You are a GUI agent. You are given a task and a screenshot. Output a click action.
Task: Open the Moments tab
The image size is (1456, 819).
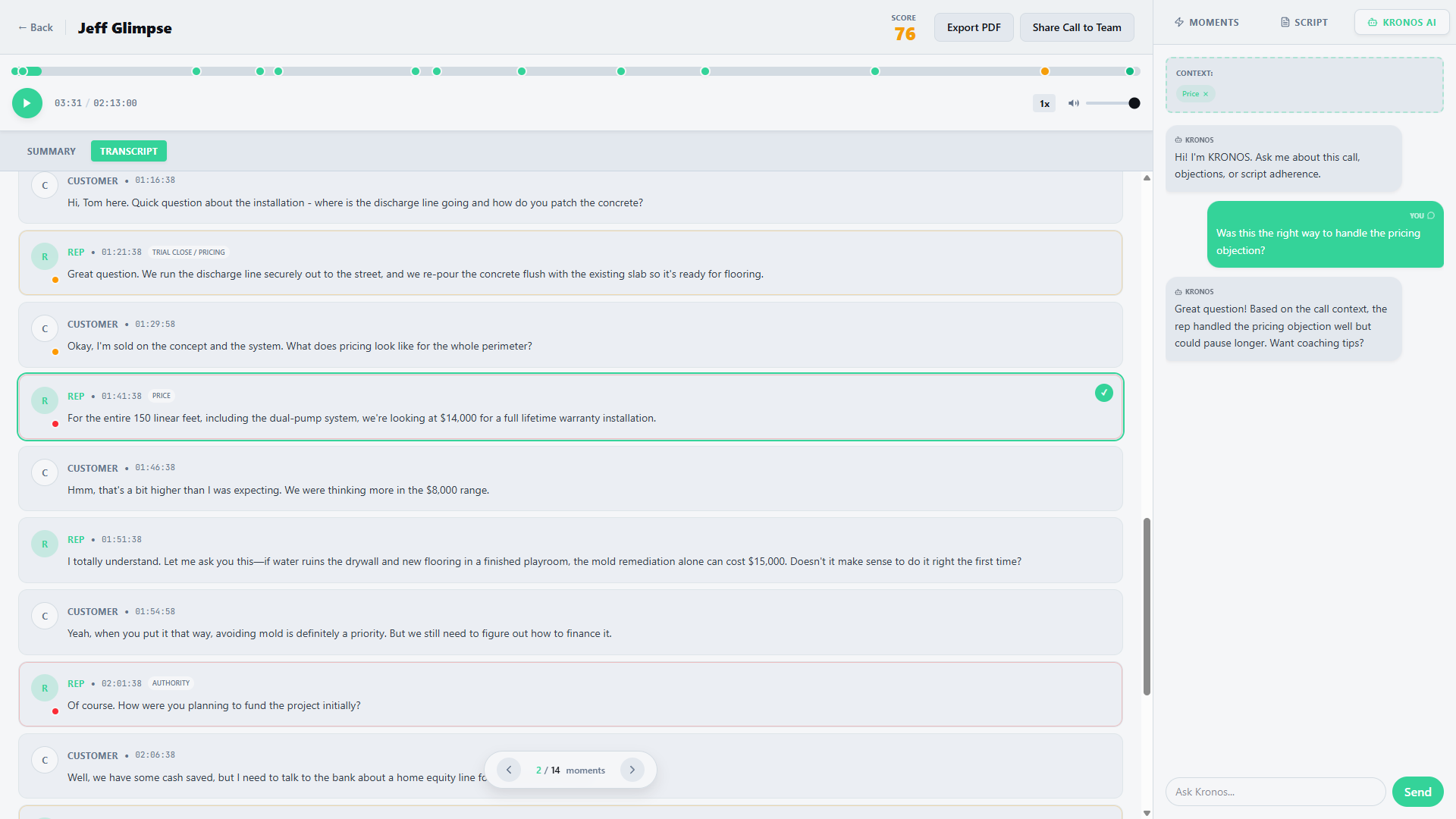click(1207, 23)
